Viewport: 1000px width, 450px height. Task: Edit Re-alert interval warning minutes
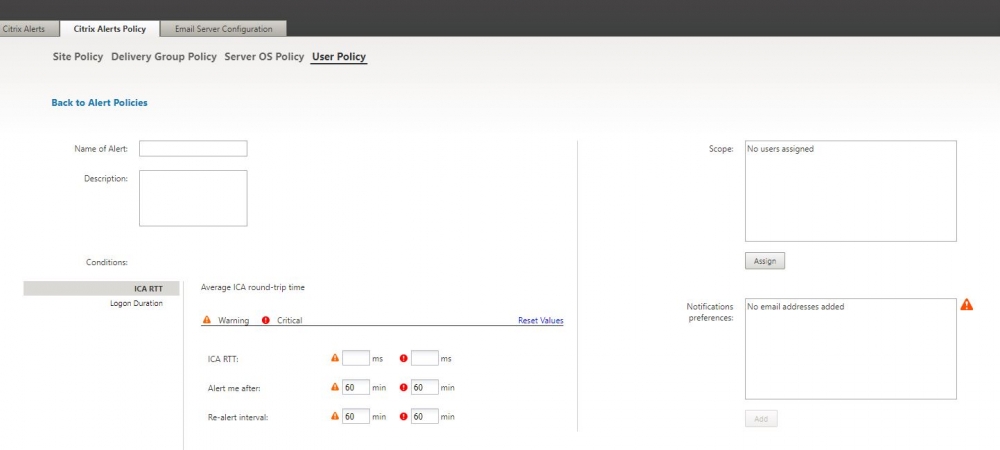tap(356, 416)
